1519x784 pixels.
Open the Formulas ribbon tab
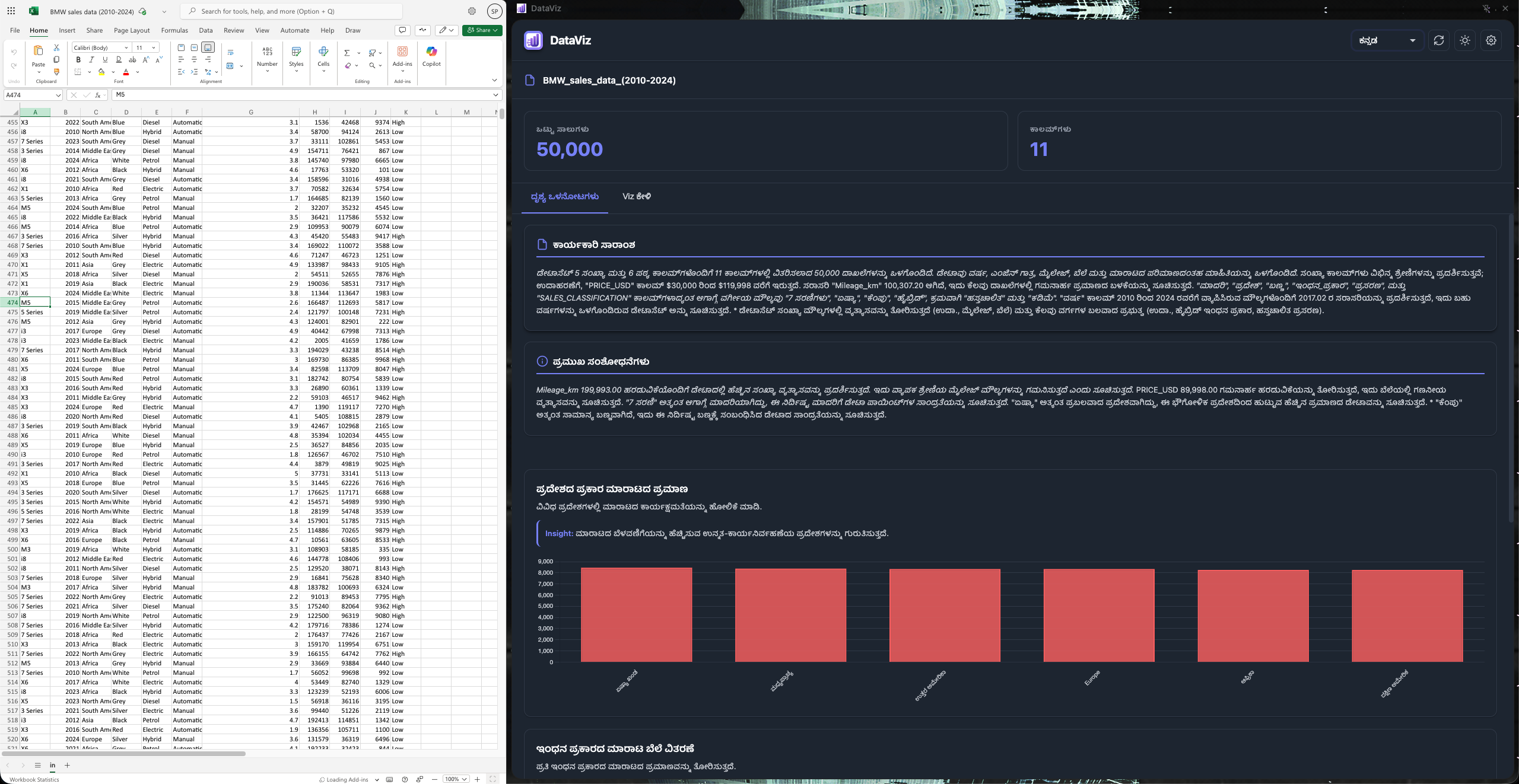[174, 30]
